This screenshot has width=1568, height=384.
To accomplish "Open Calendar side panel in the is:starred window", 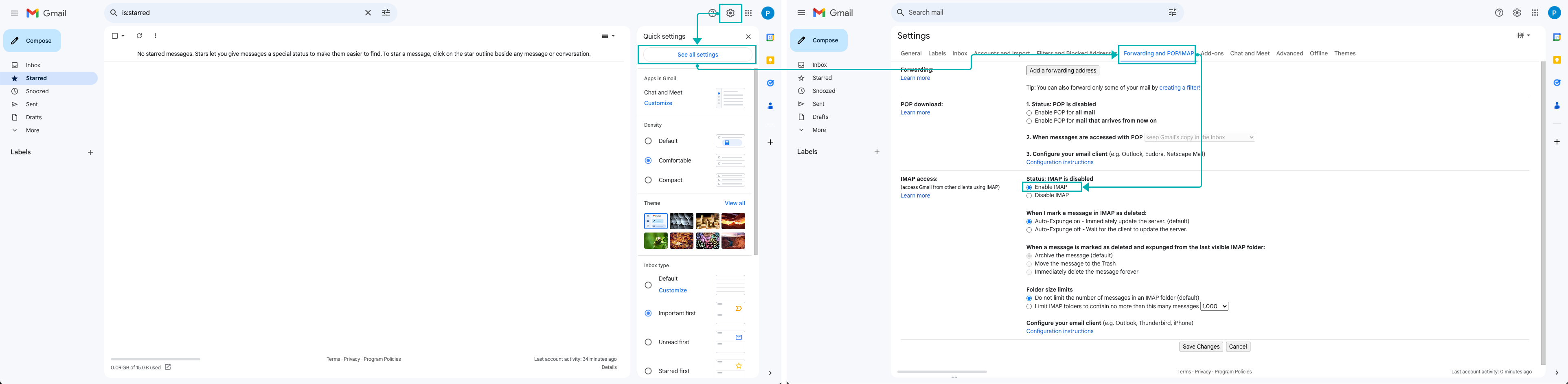I will click(770, 38).
